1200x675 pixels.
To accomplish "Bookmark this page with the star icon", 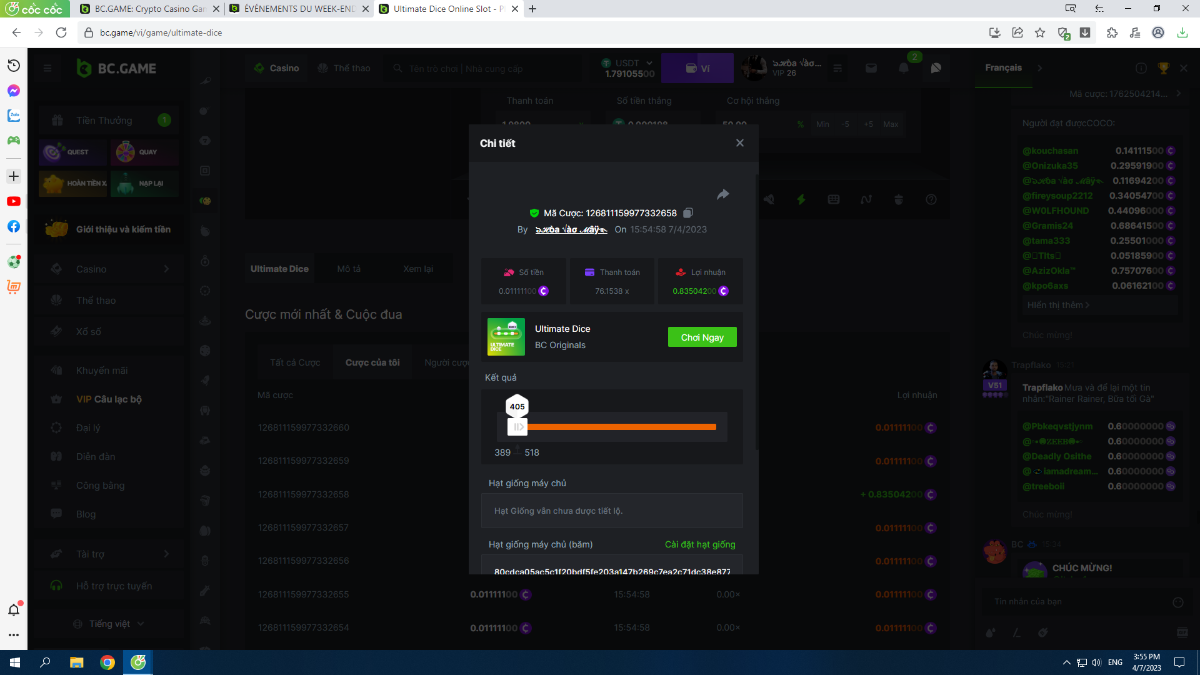I will coord(1040,32).
